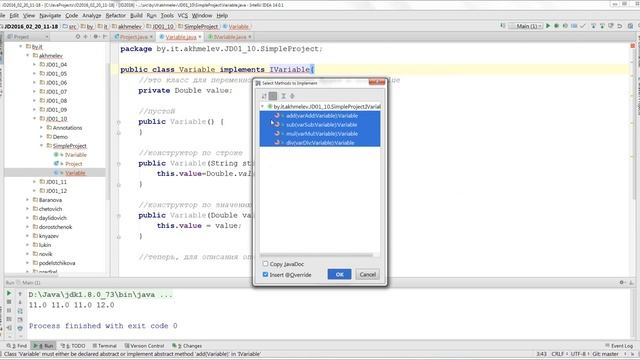Click the Git: master branch in status bar

pos(605,354)
